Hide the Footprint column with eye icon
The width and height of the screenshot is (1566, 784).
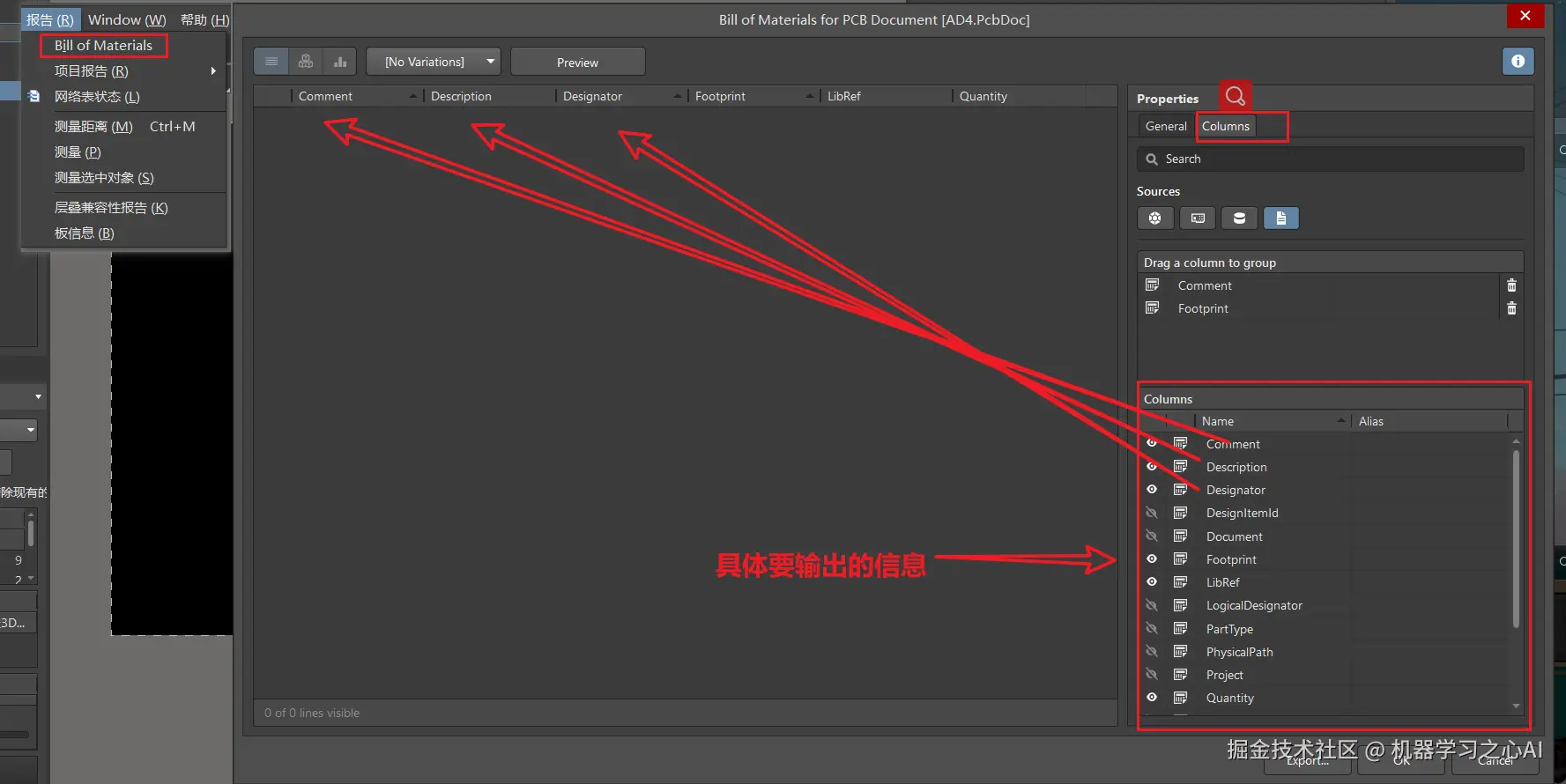pyautogui.click(x=1152, y=558)
